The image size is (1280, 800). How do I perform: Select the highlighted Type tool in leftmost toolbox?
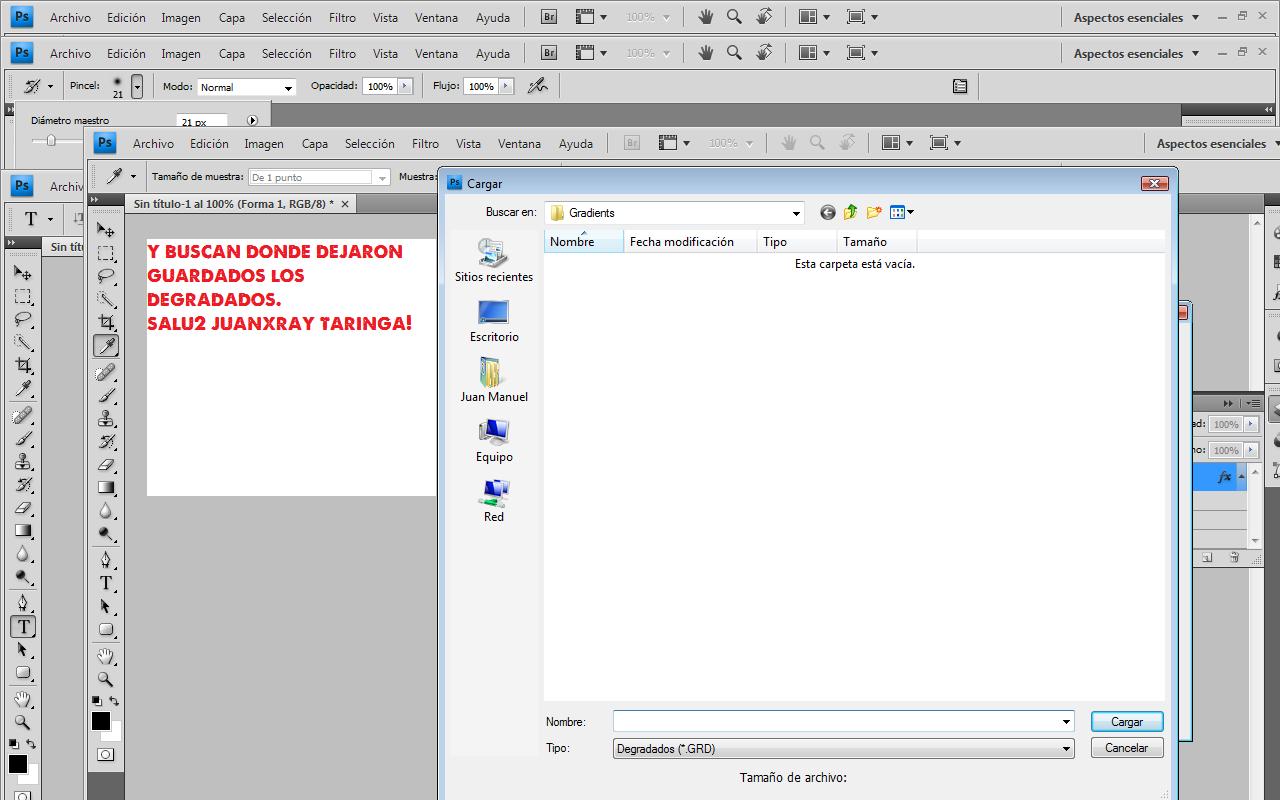click(x=23, y=626)
